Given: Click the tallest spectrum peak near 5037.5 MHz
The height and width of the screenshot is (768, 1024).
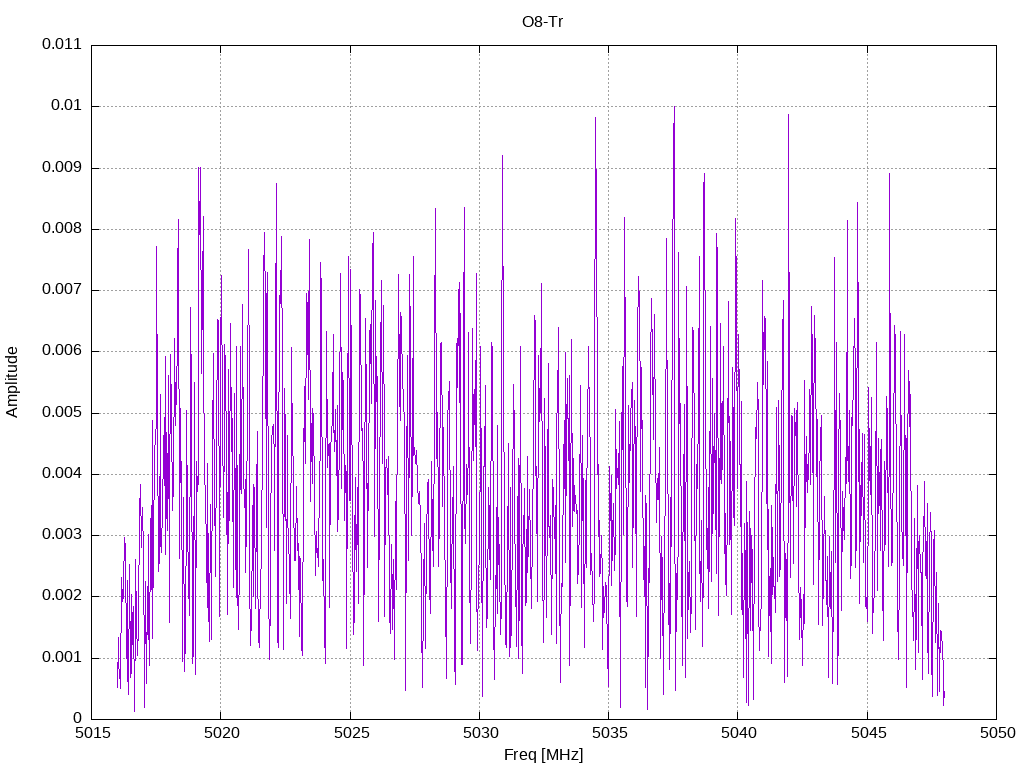Looking at the screenshot, I should coord(674,108).
